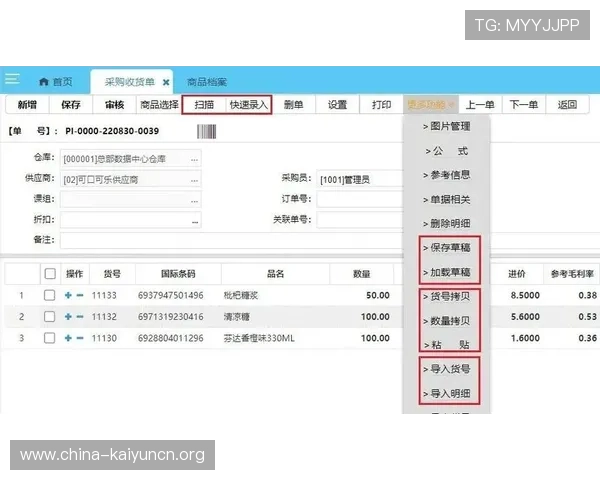600x480 pixels.
Task: Click the 审核 button
Action: (x=114, y=104)
